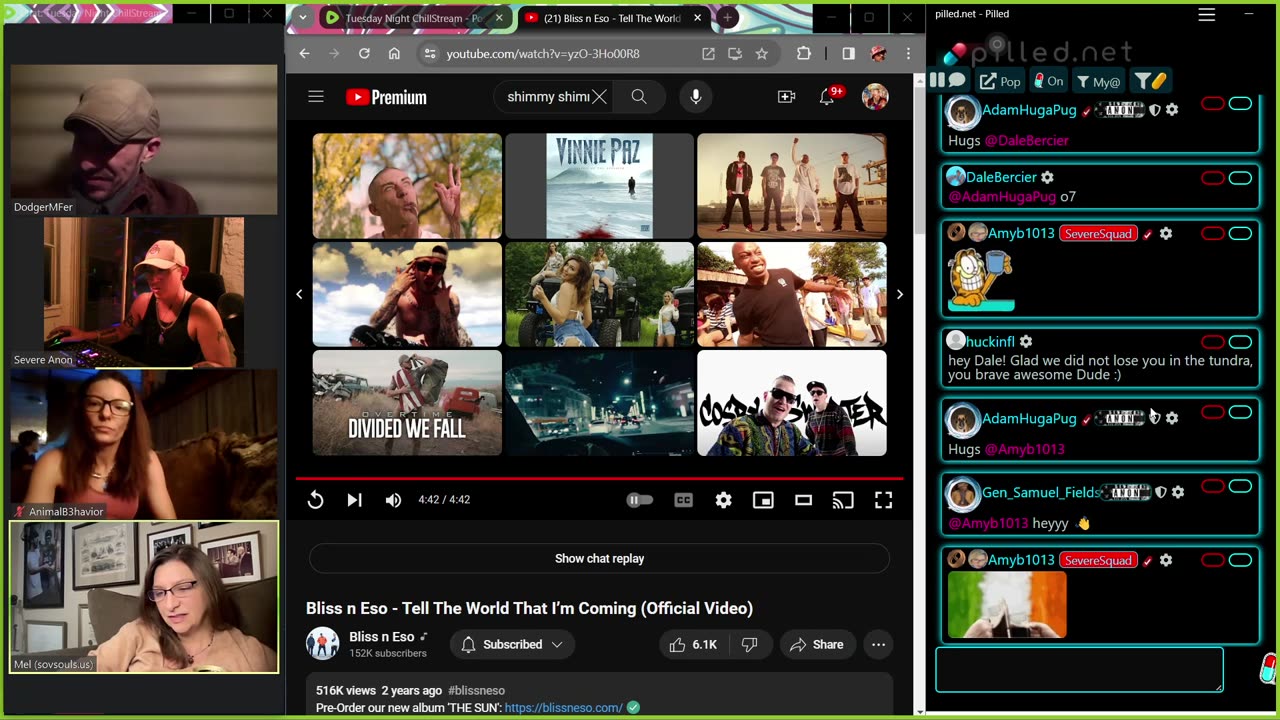Screen dimensions: 1280x720
Task: Open settings gear next to huckinfl
Action: tap(1026, 342)
